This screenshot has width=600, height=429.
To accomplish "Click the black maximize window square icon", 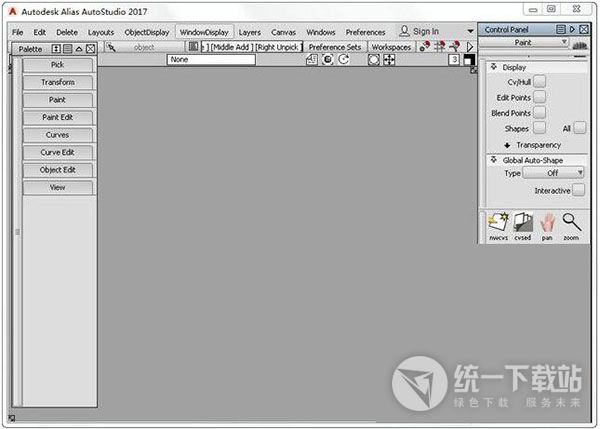I will pyautogui.click(x=469, y=60).
